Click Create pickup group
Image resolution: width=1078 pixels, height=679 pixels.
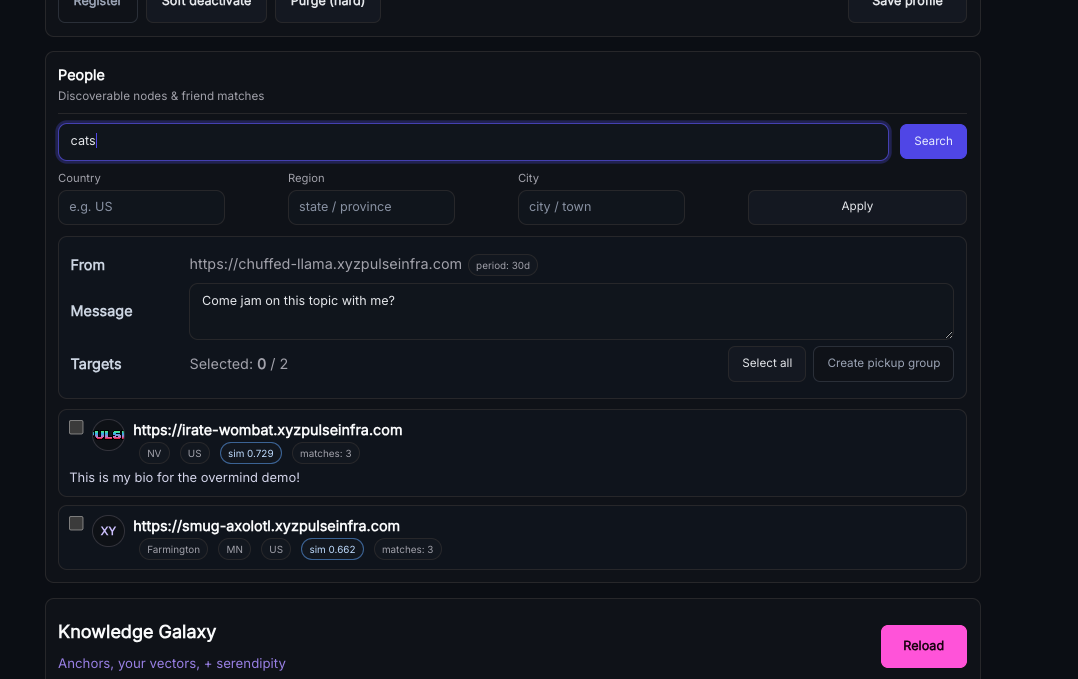[x=883, y=363]
